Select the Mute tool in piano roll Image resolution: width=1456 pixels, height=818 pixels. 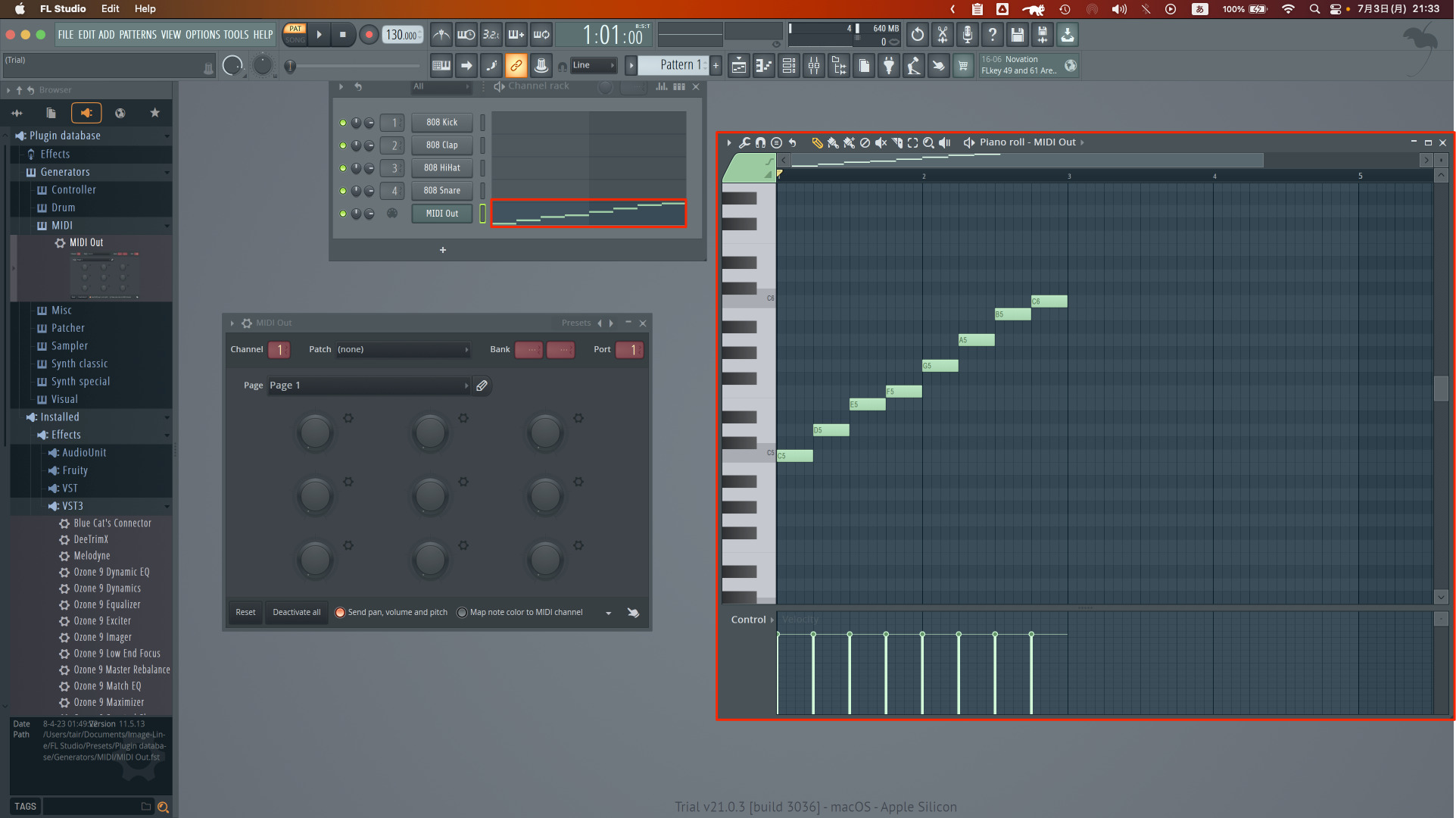point(881,142)
